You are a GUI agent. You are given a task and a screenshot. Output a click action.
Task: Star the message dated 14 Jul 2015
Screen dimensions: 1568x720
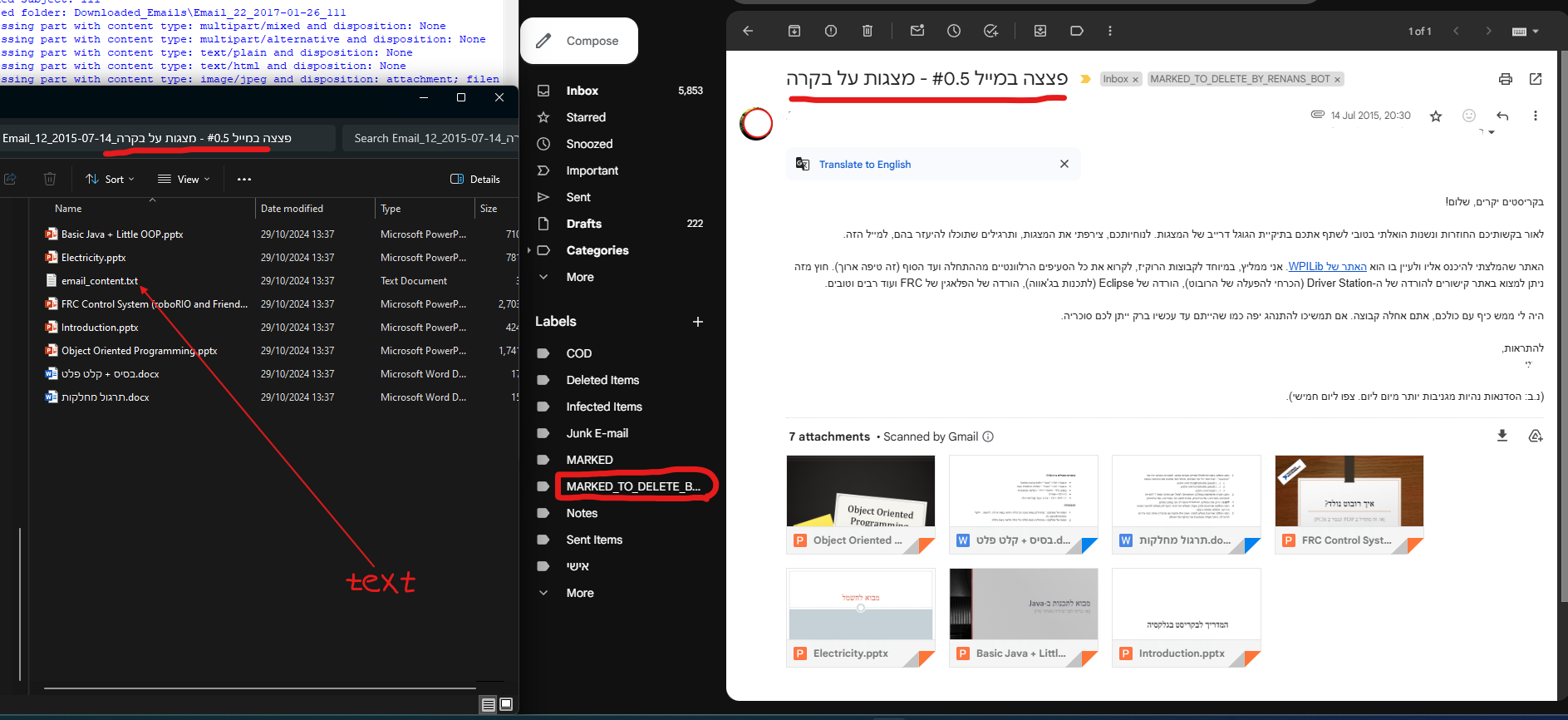pos(1436,116)
